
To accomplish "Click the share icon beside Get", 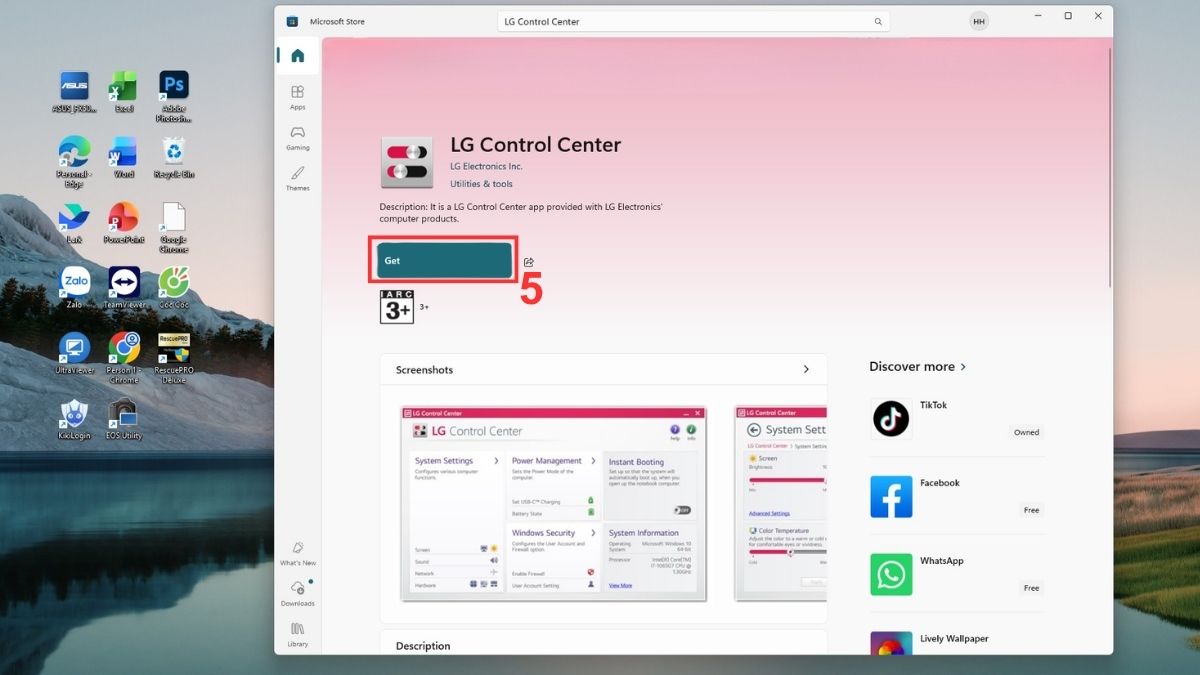I will (x=529, y=262).
